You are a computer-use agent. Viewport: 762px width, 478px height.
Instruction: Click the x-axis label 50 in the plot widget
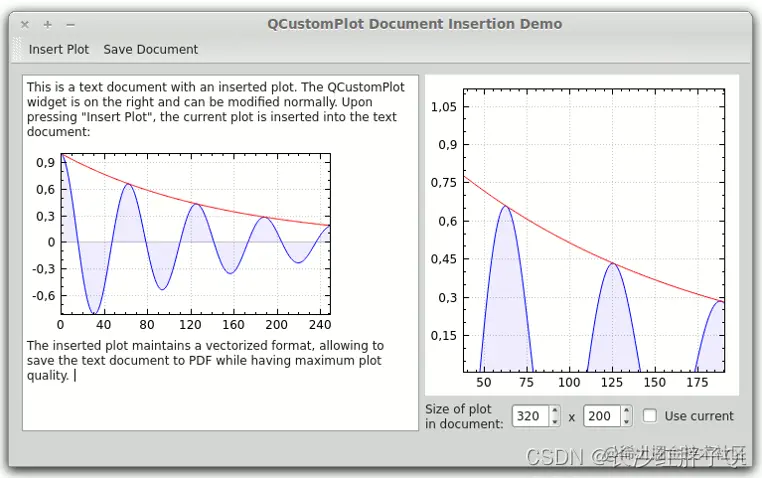click(484, 383)
